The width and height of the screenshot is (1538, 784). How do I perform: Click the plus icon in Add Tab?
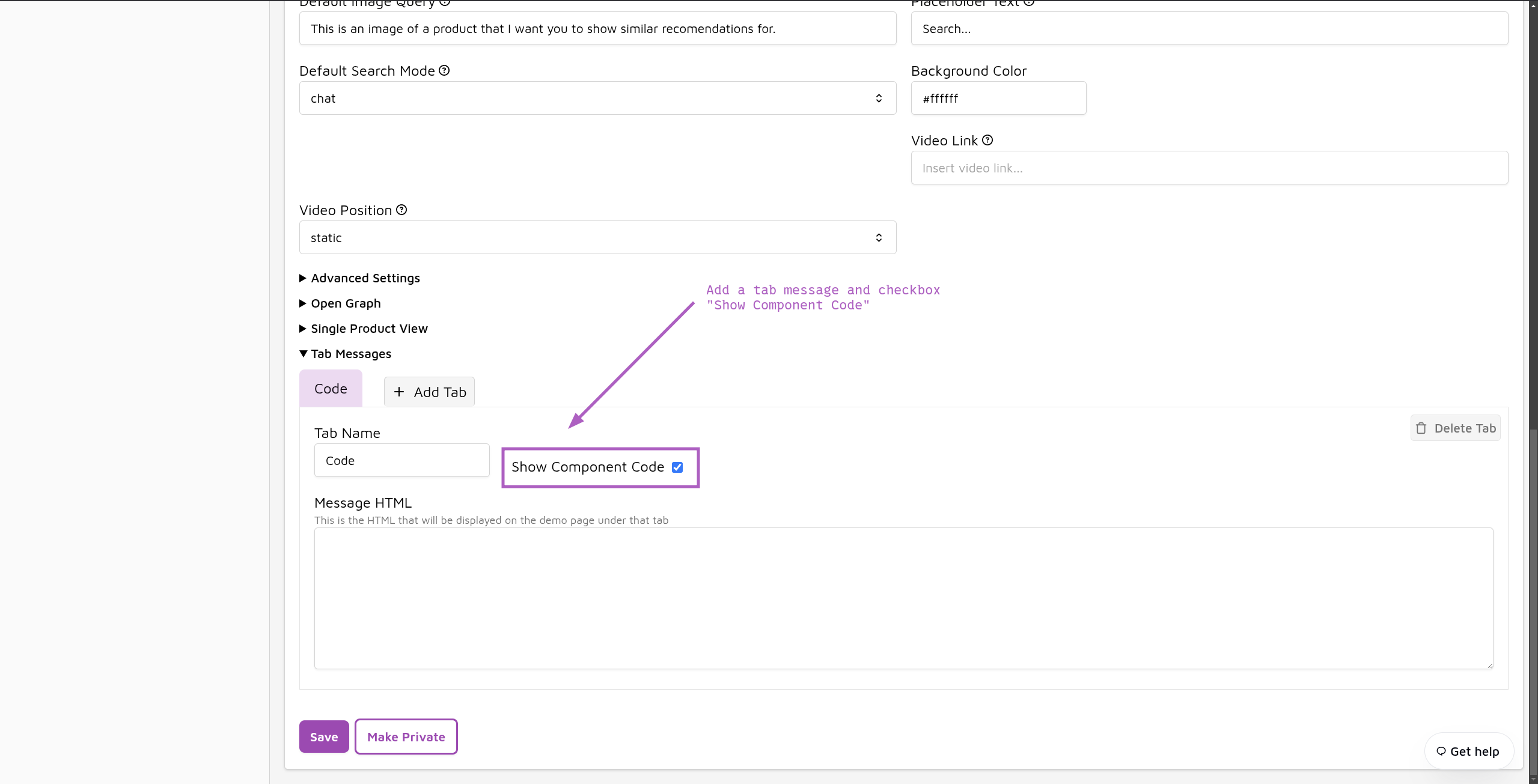coord(399,392)
